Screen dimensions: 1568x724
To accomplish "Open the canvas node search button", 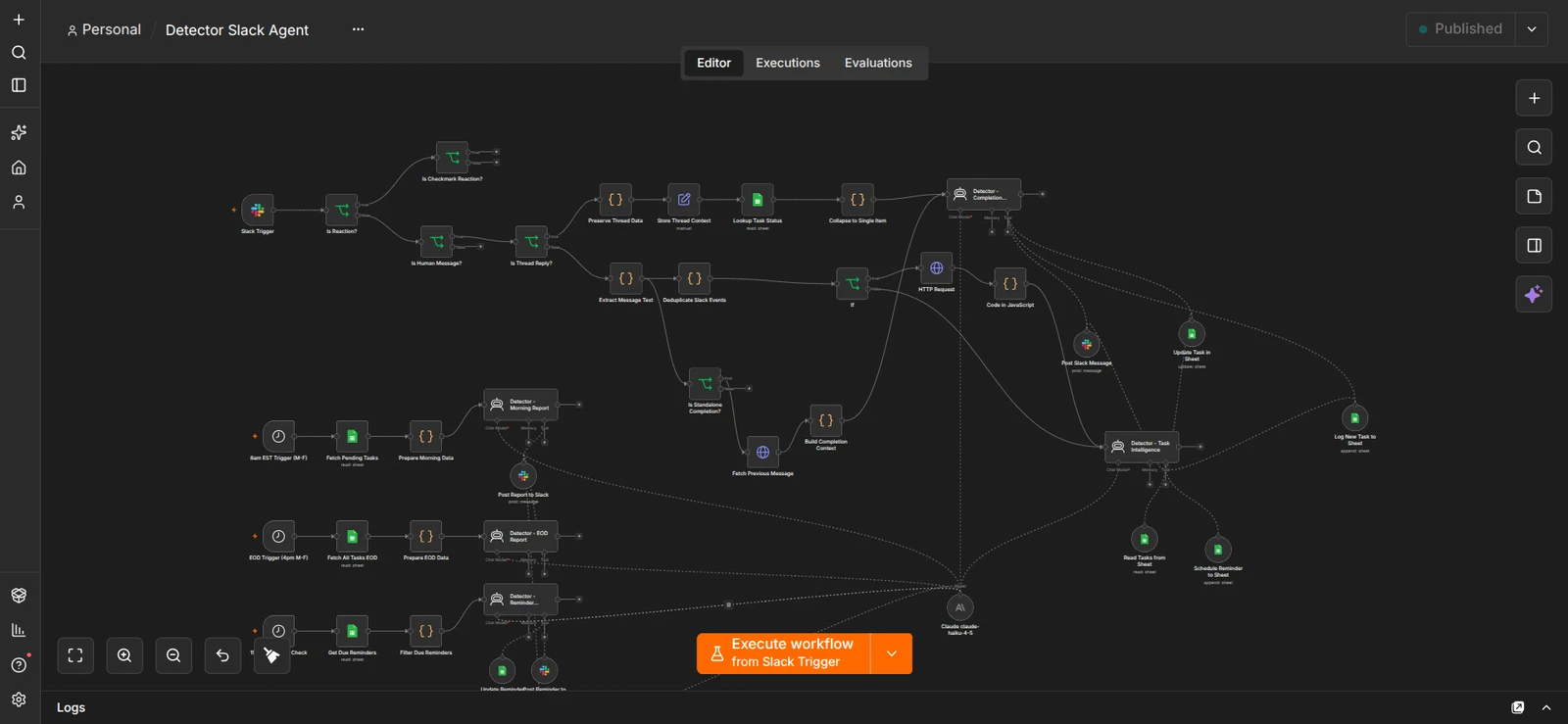I will [x=1534, y=147].
